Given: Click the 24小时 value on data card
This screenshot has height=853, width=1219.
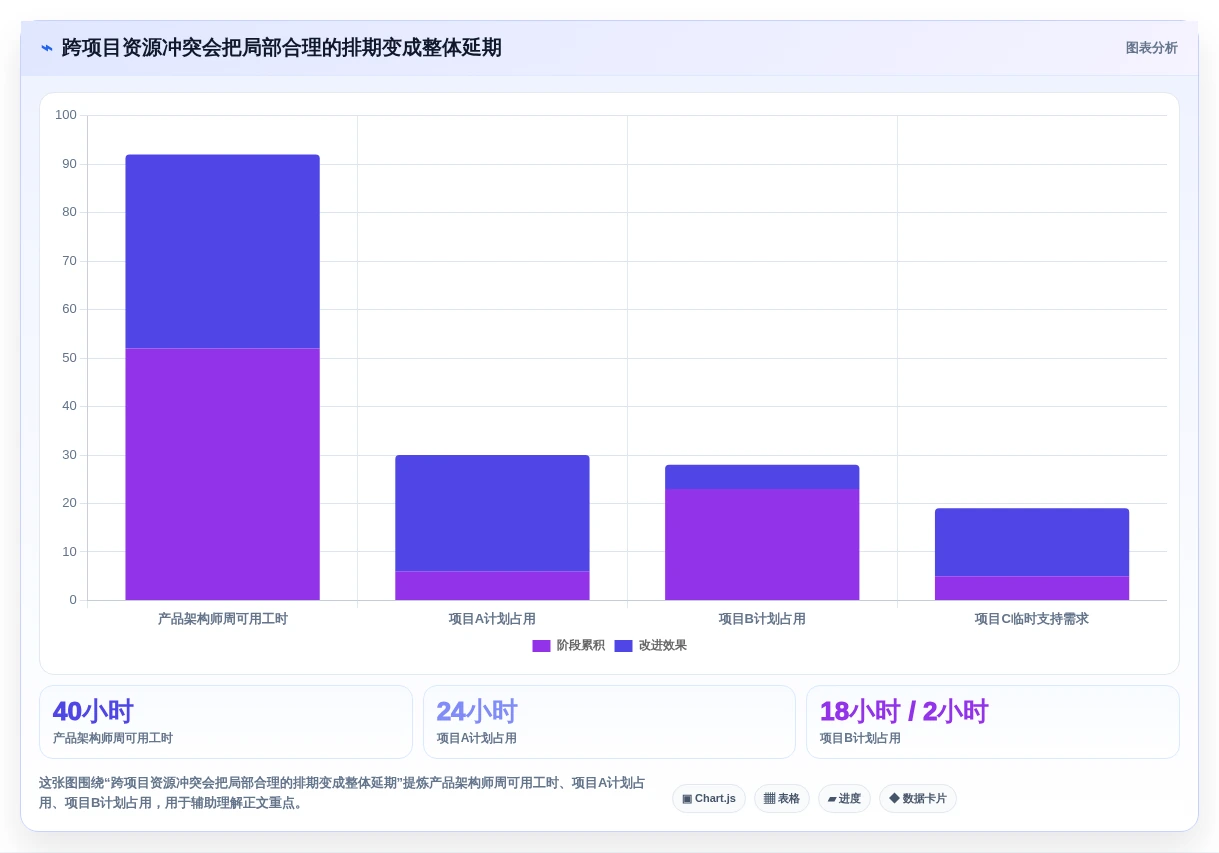Looking at the screenshot, I should coord(477,712).
